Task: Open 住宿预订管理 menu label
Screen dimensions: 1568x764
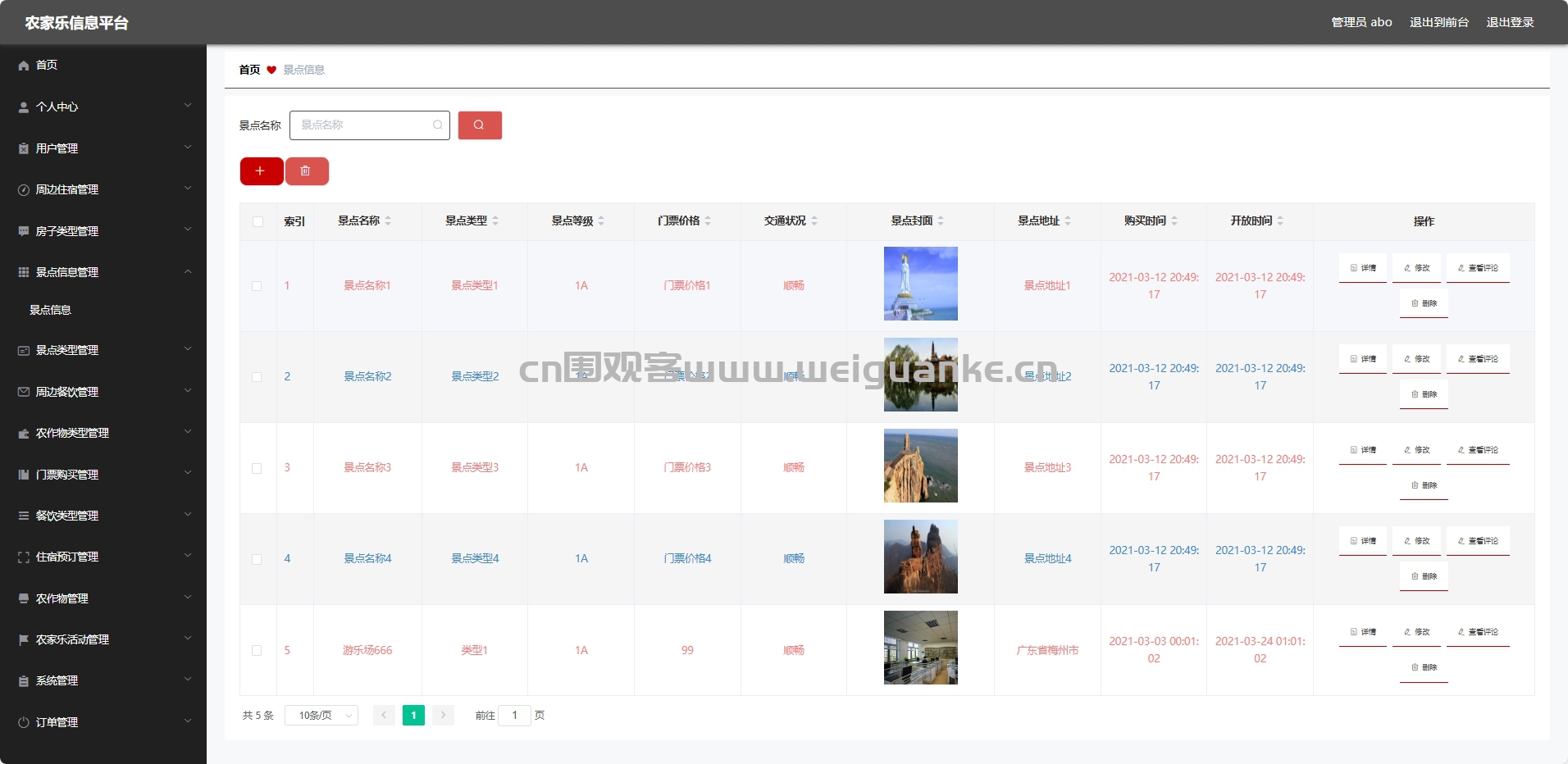Action: (x=67, y=557)
